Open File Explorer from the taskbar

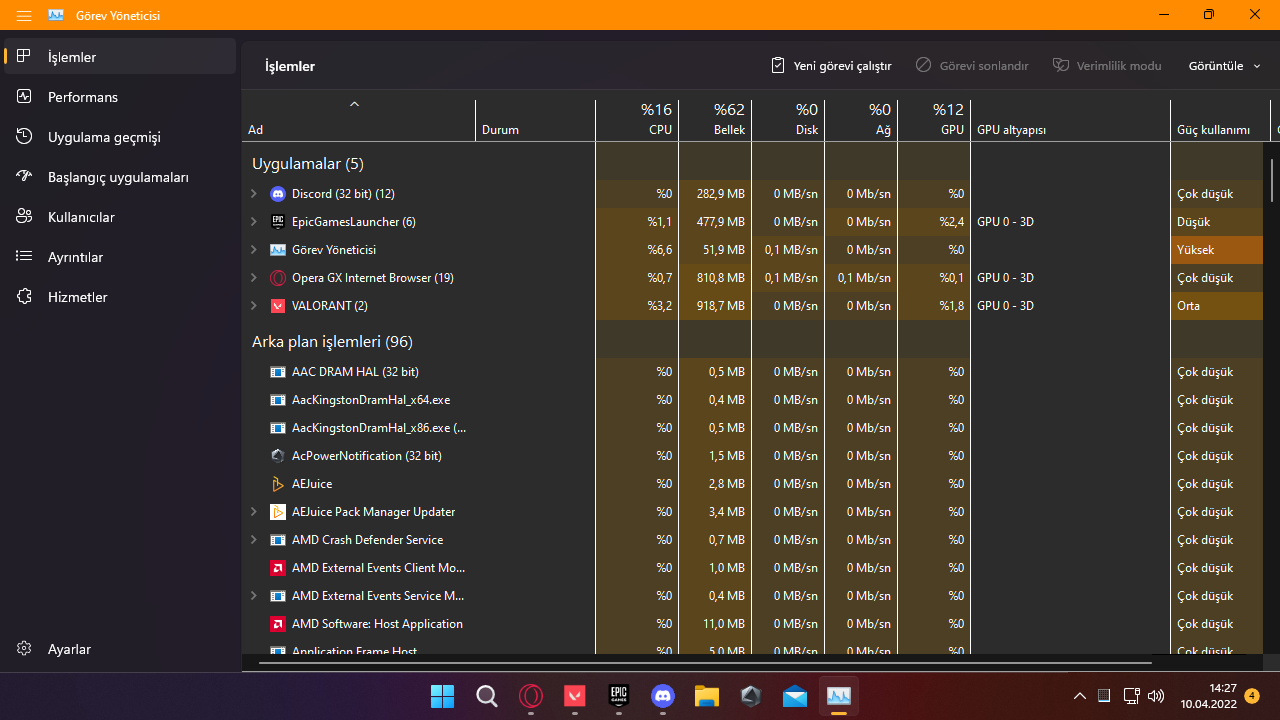coord(707,696)
